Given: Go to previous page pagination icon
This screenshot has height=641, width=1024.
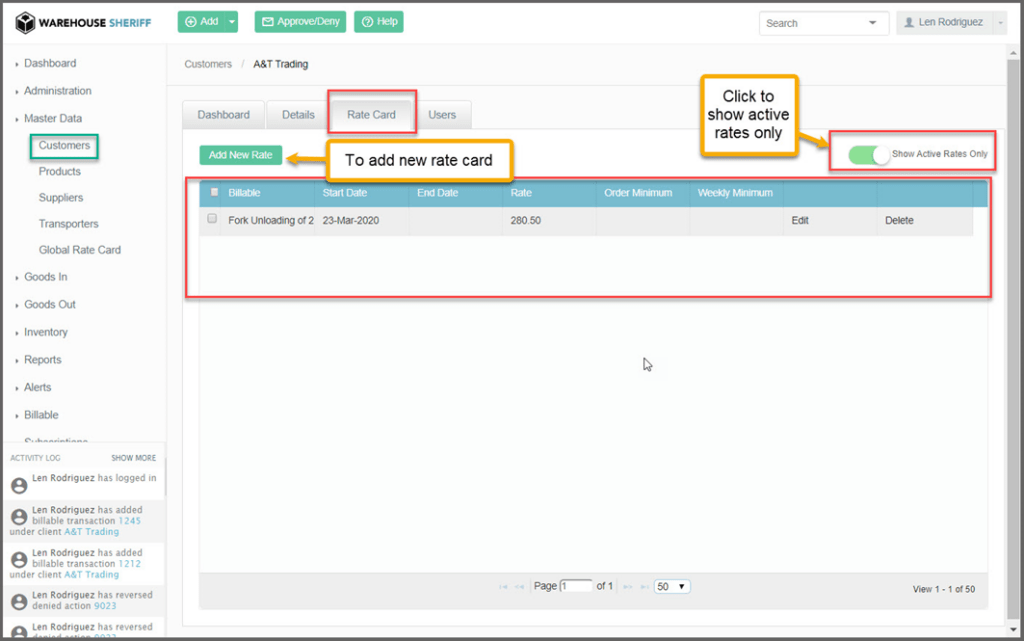Looking at the screenshot, I should point(520,586).
